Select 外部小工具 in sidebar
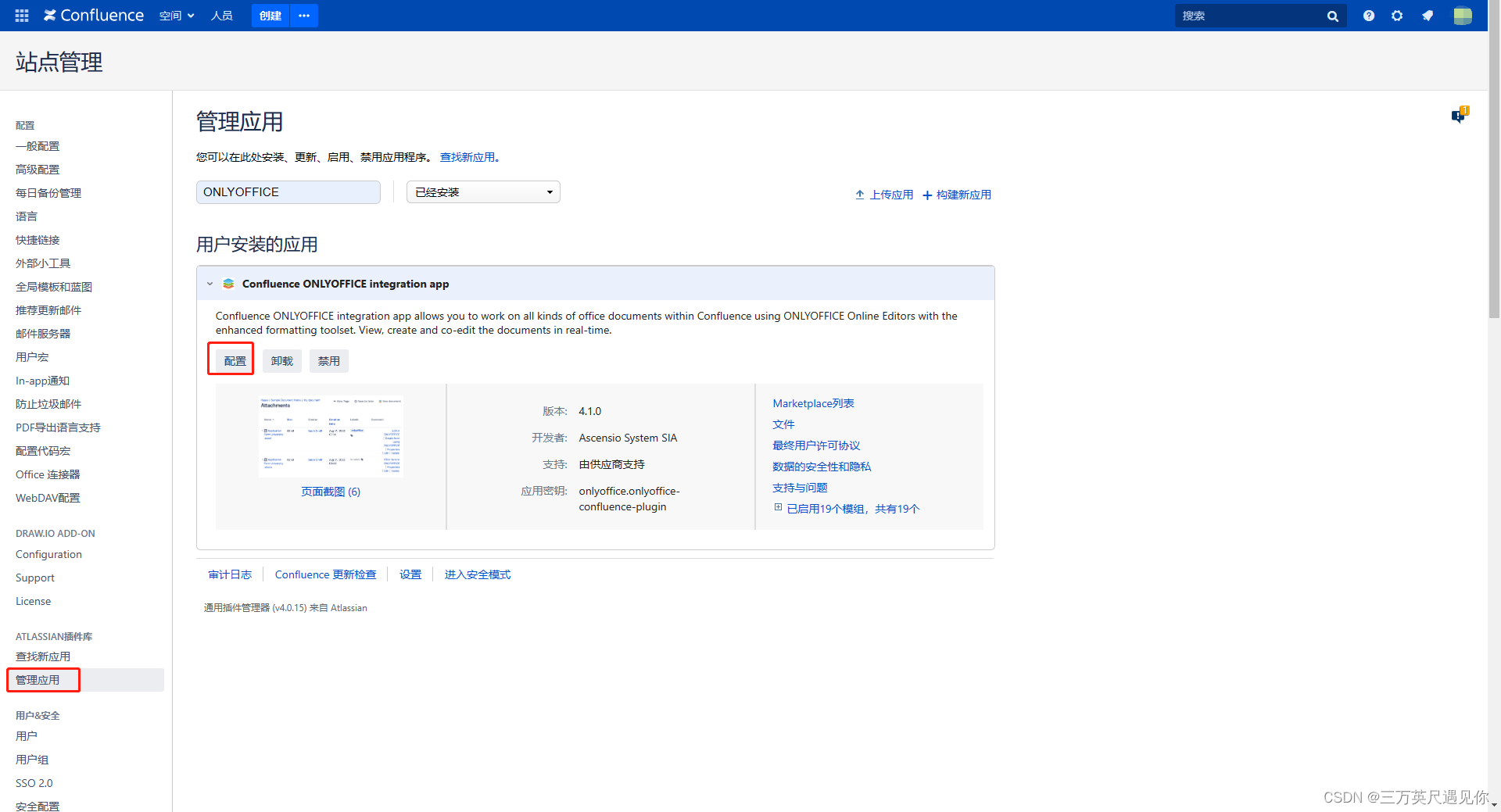This screenshot has height=812, width=1501. [43, 263]
